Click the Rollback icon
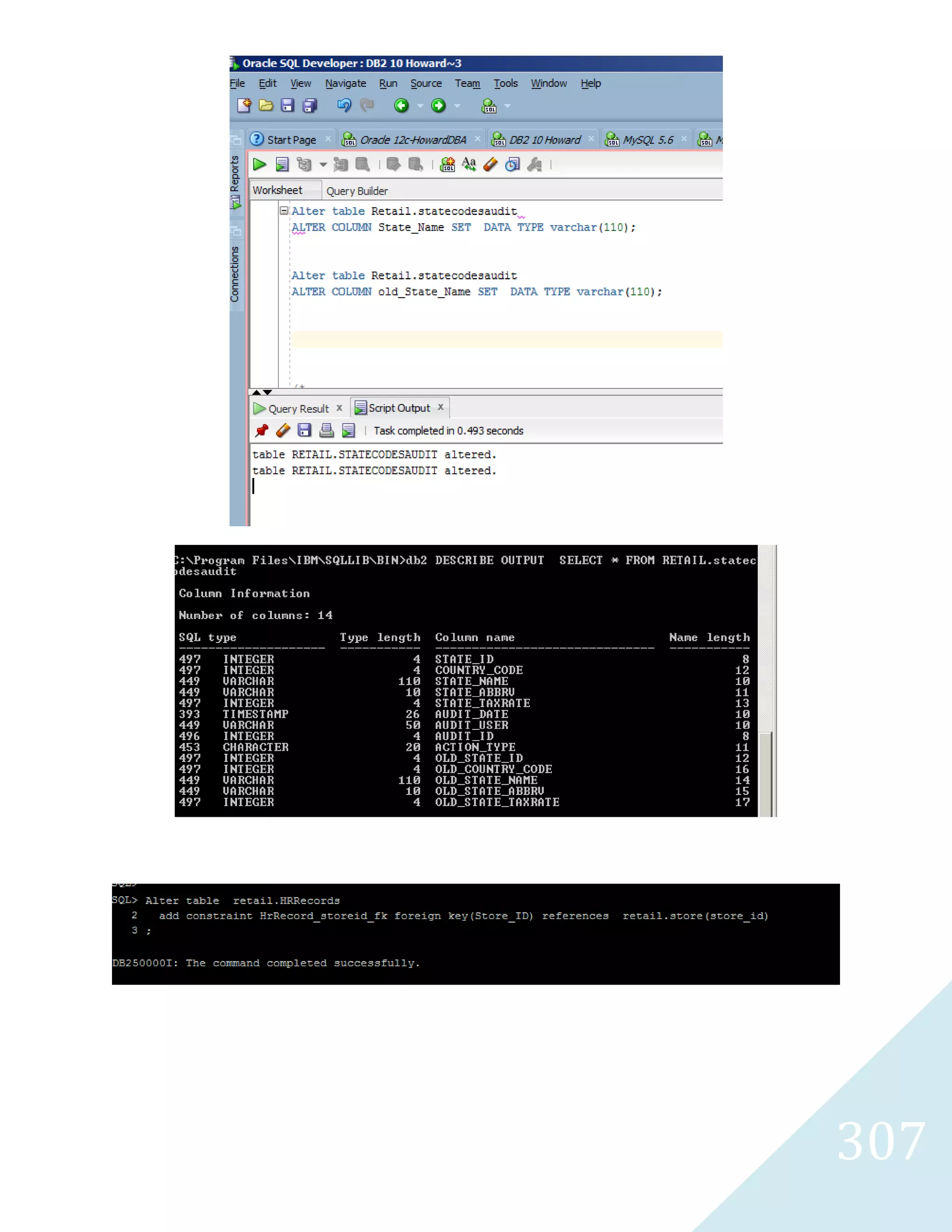952x1232 pixels. [x=416, y=164]
